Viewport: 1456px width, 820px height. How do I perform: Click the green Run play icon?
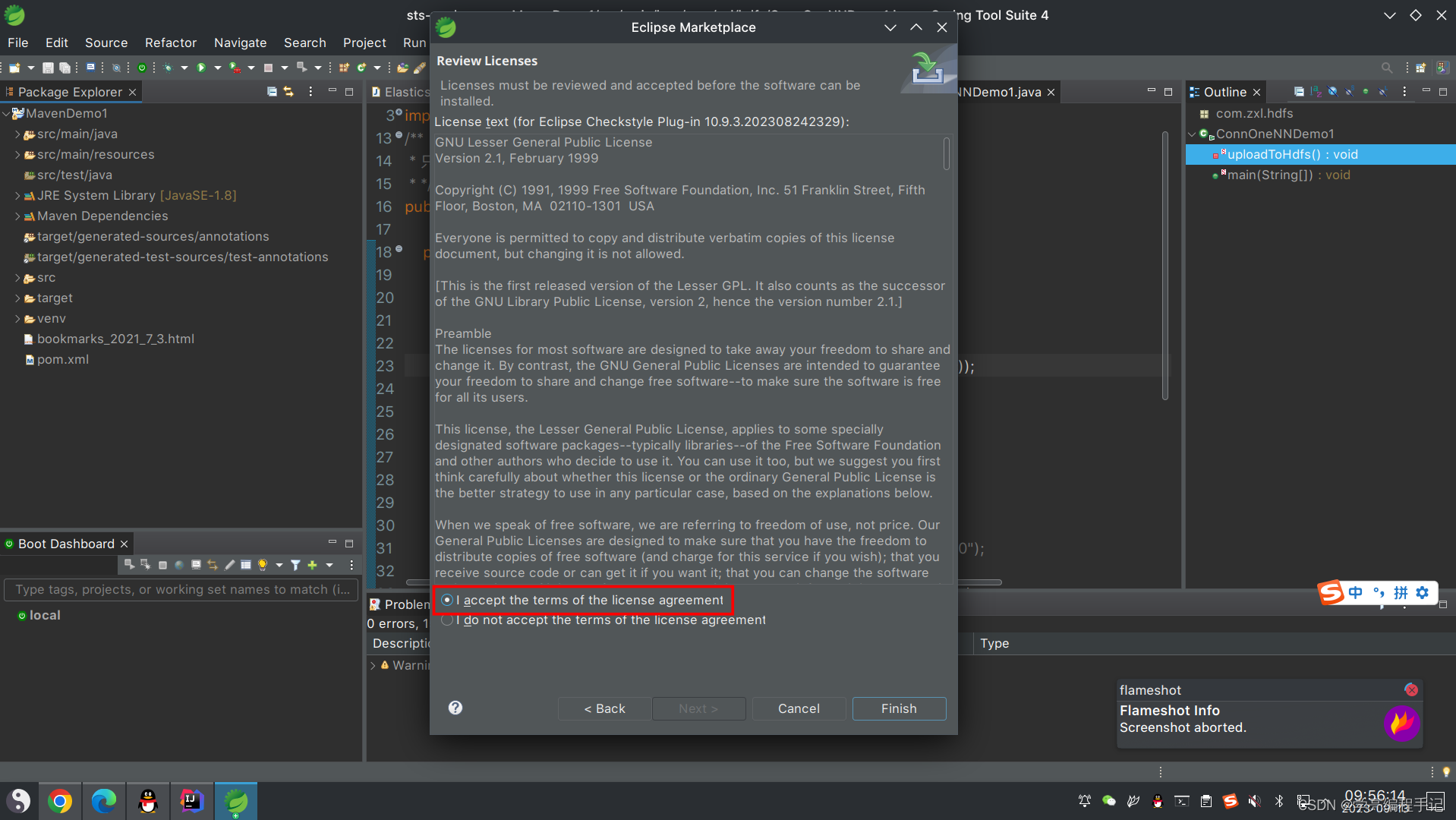[201, 68]
